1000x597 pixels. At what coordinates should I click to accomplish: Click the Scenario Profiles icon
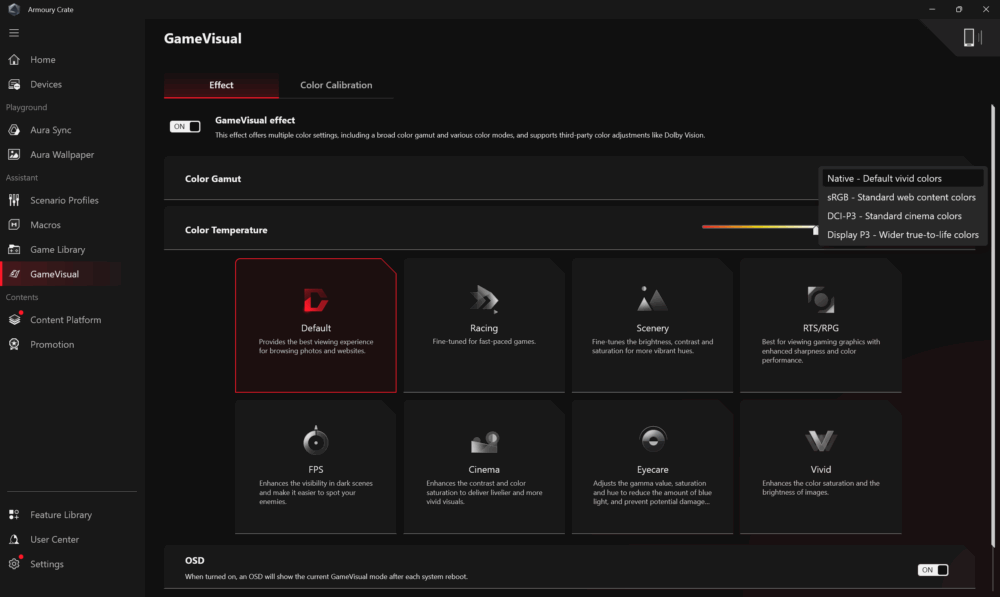coord(14,200)
